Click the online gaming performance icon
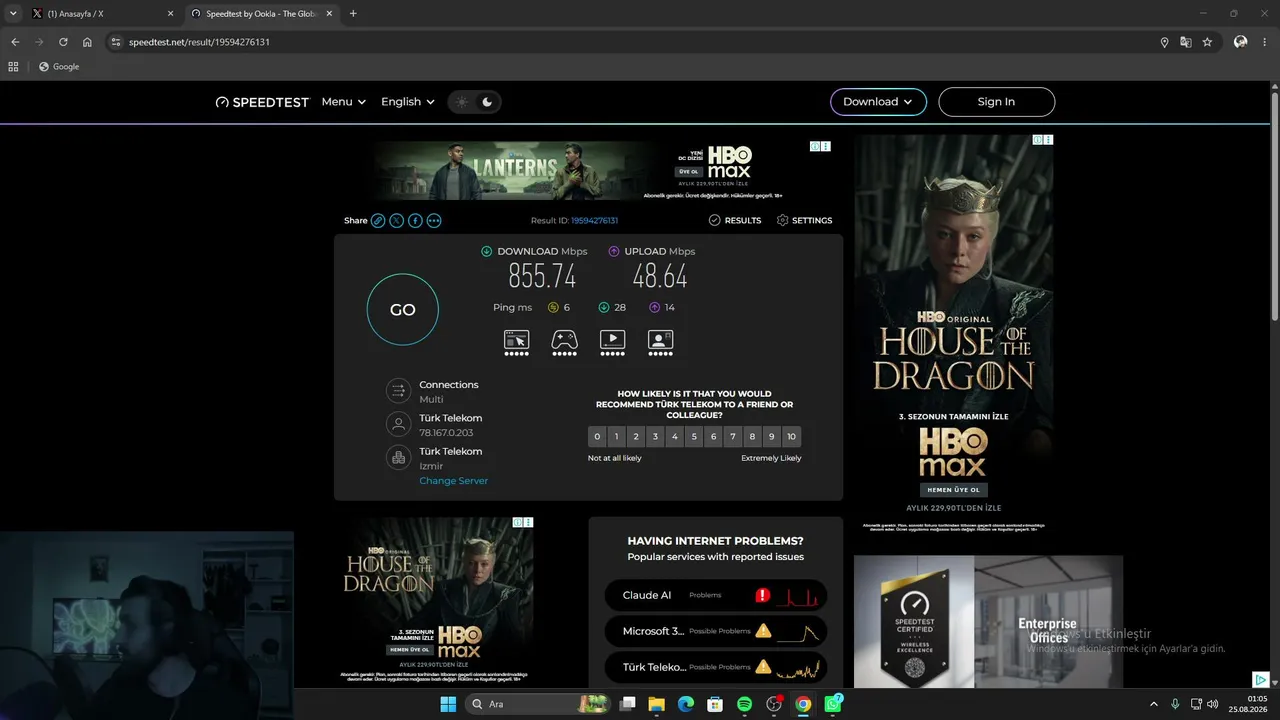The height and width of the screenshot is (720, 1280). pos(565,341)
